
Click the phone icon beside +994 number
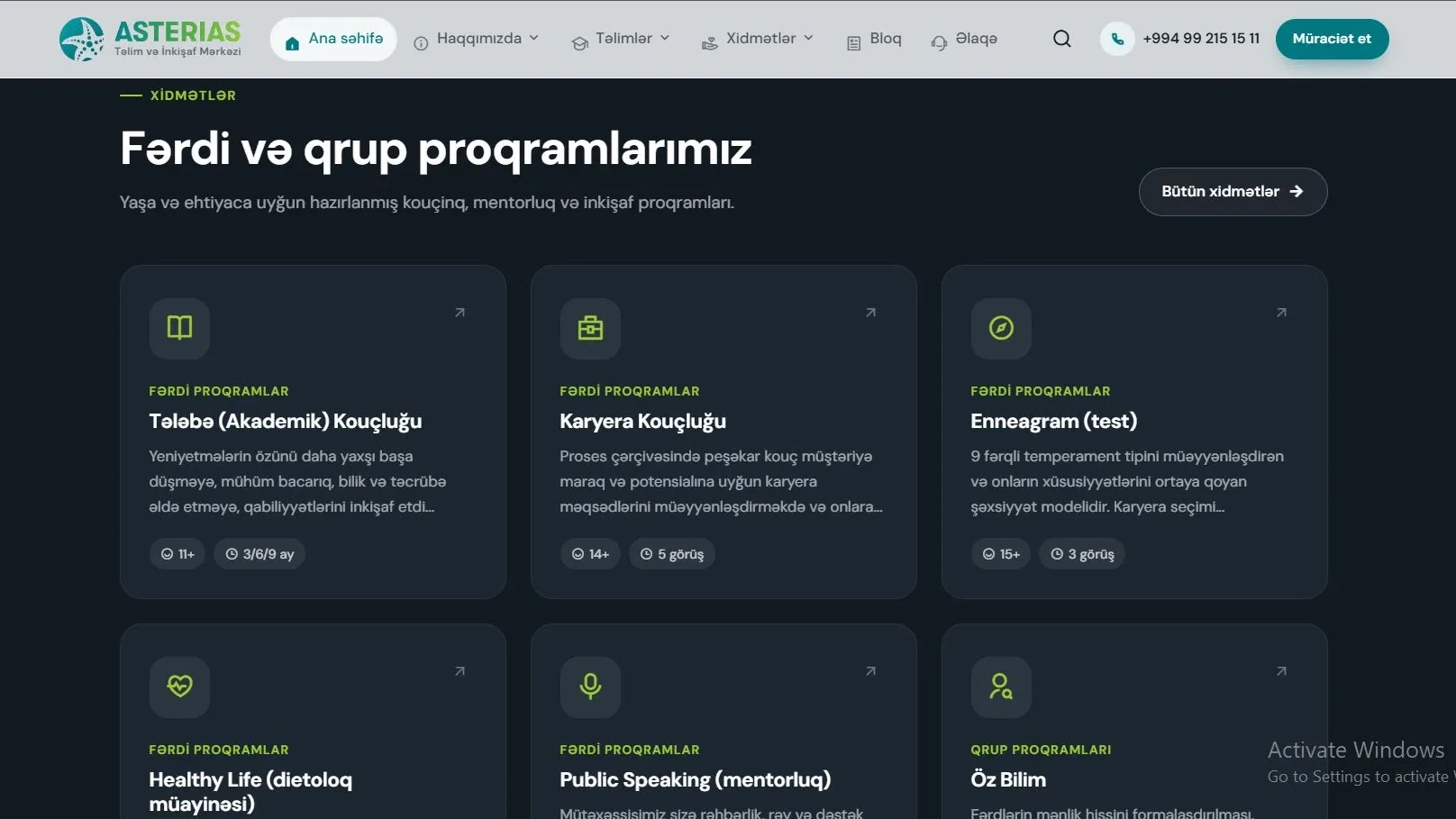pyautogui.click(x=1117, y=39)
